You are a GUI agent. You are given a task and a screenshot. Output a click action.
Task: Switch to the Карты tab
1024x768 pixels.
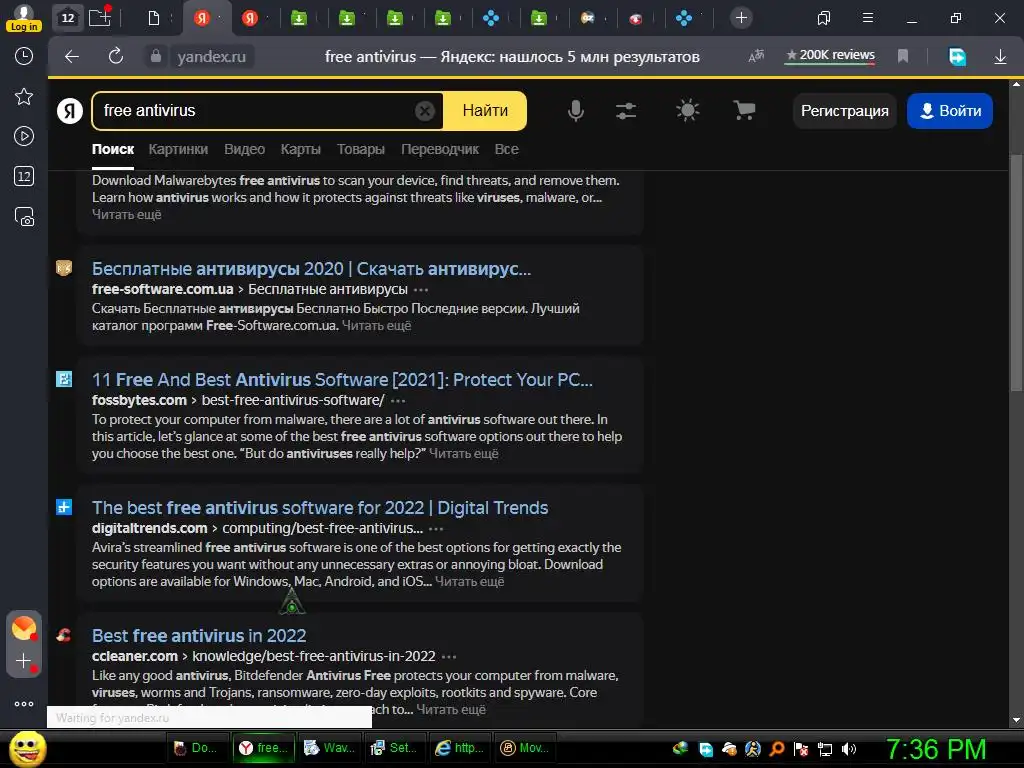point(300,149)
